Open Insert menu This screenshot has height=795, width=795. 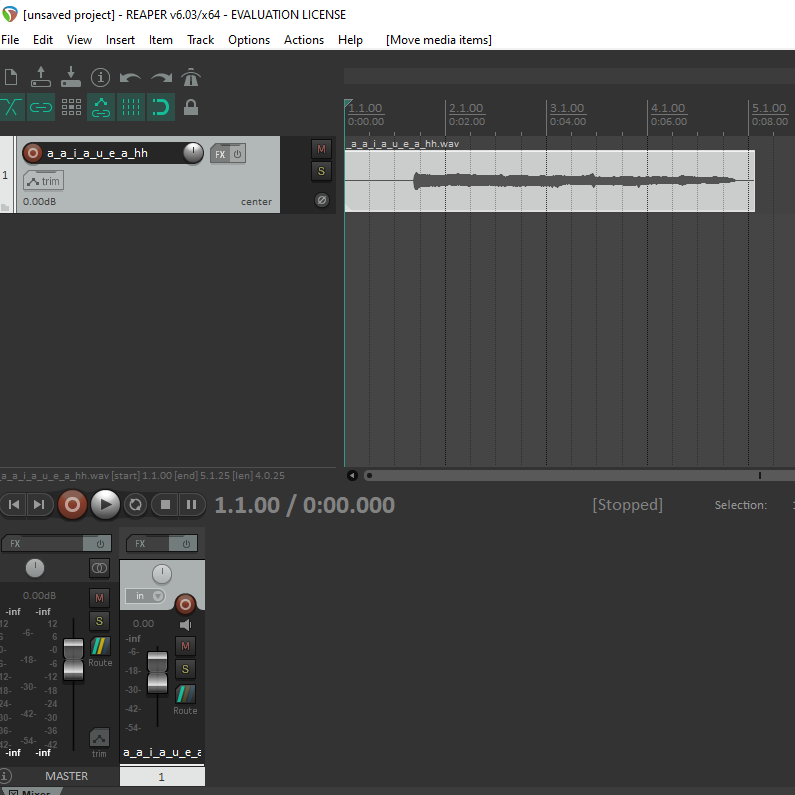[120, 40]
